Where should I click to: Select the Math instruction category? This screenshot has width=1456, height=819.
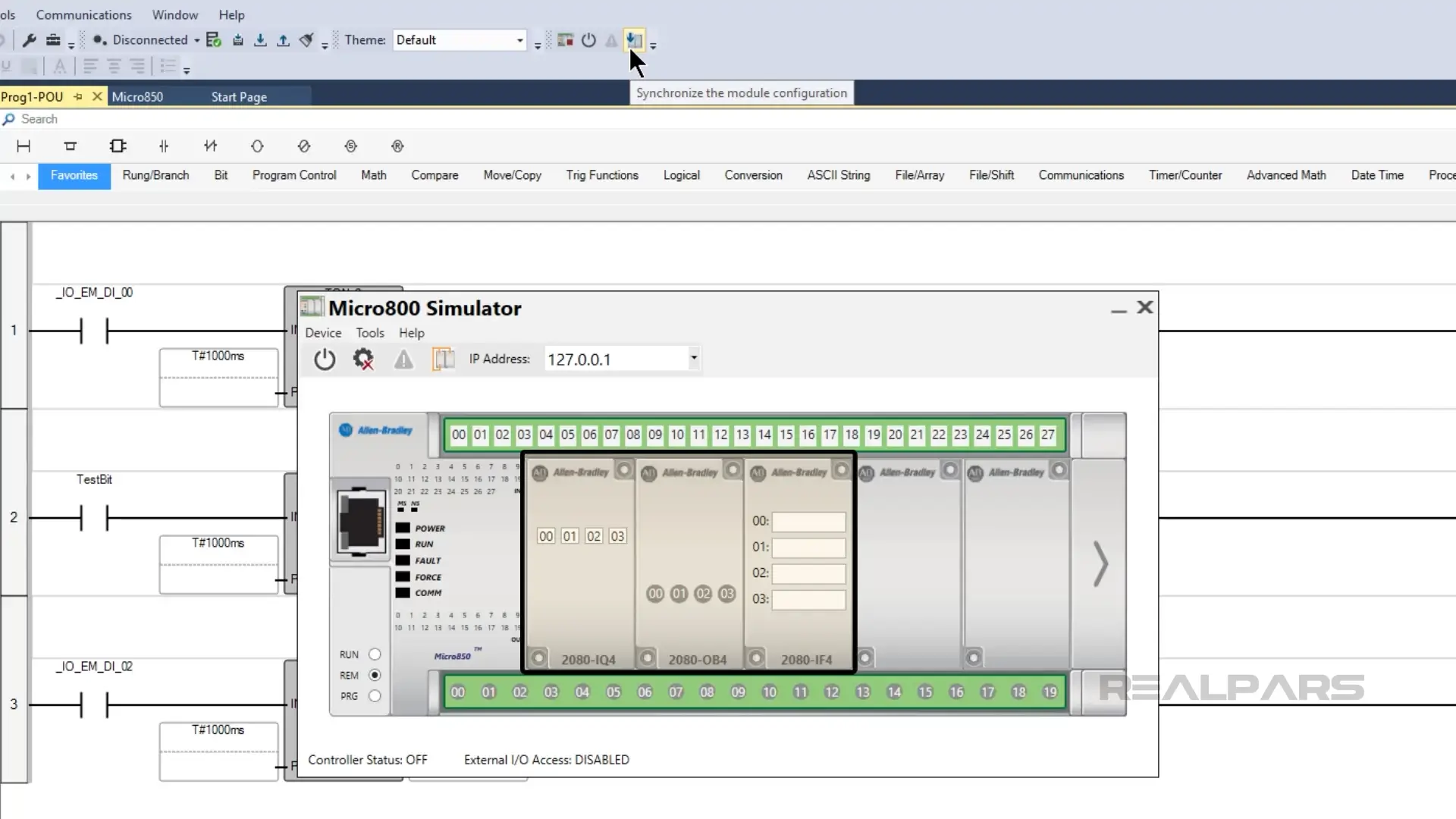[x=374, y=175]
